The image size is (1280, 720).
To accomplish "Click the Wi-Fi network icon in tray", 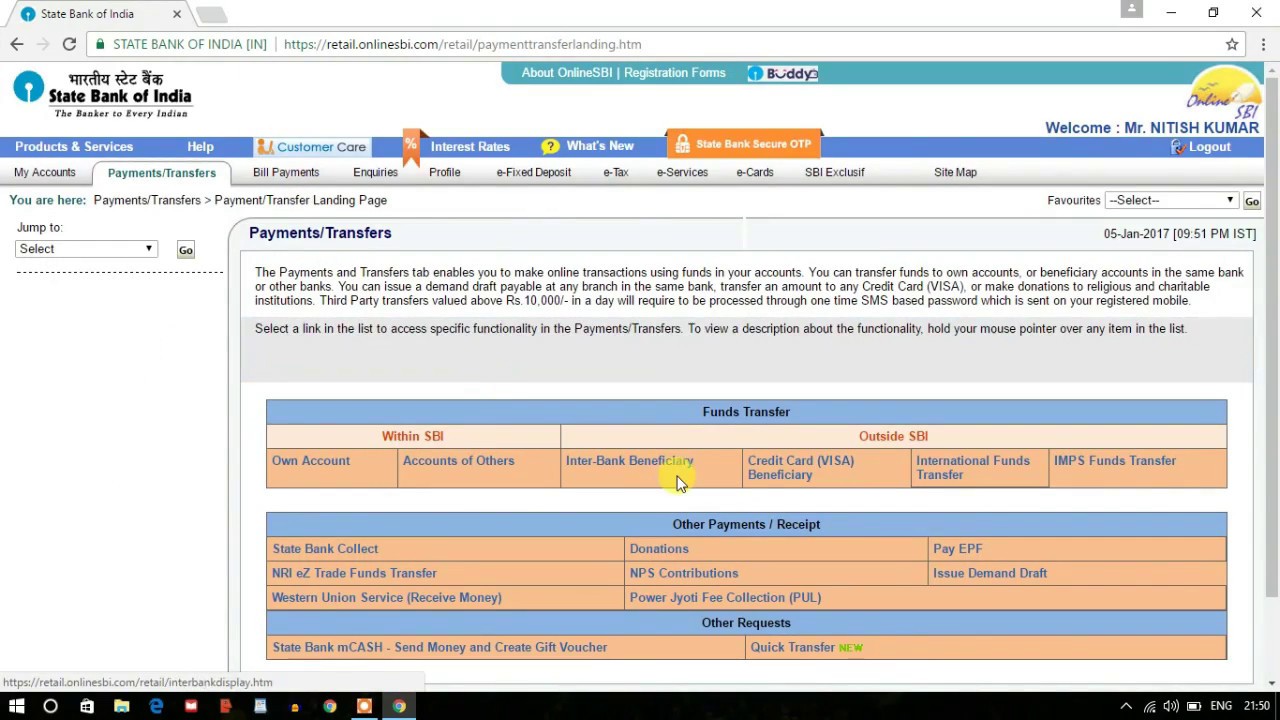I will (1149, 706).
